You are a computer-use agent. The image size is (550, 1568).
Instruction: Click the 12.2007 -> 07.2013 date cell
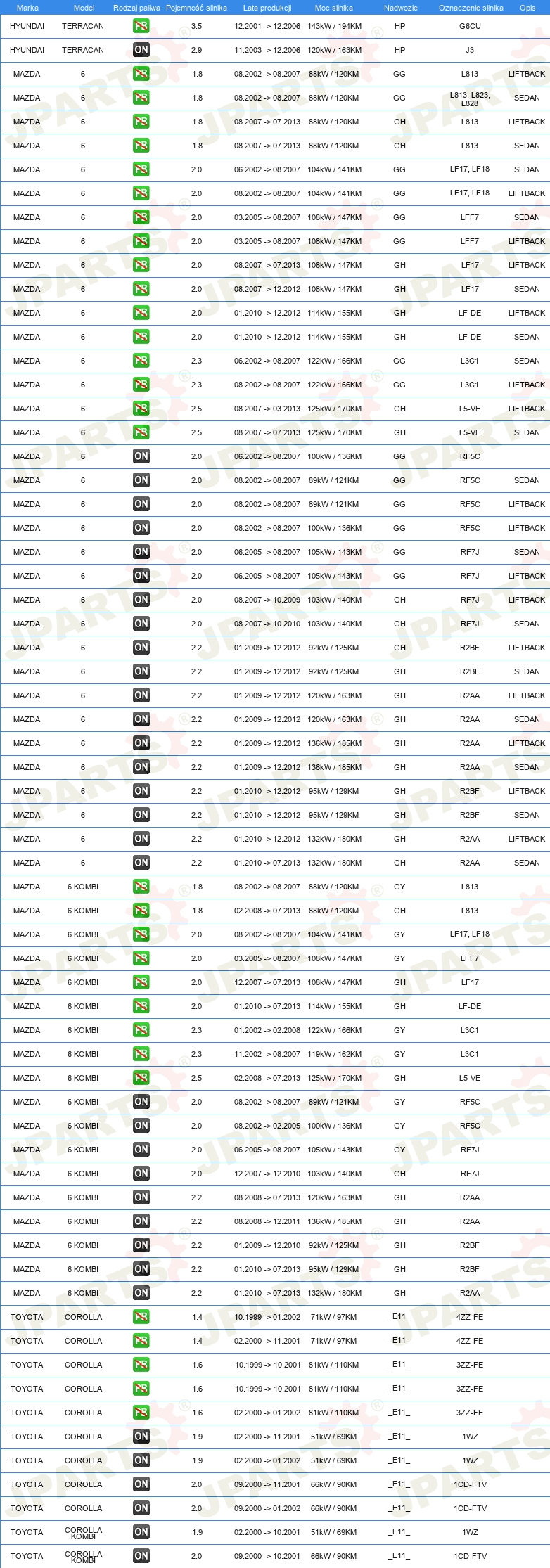click(x=267, y=982)
